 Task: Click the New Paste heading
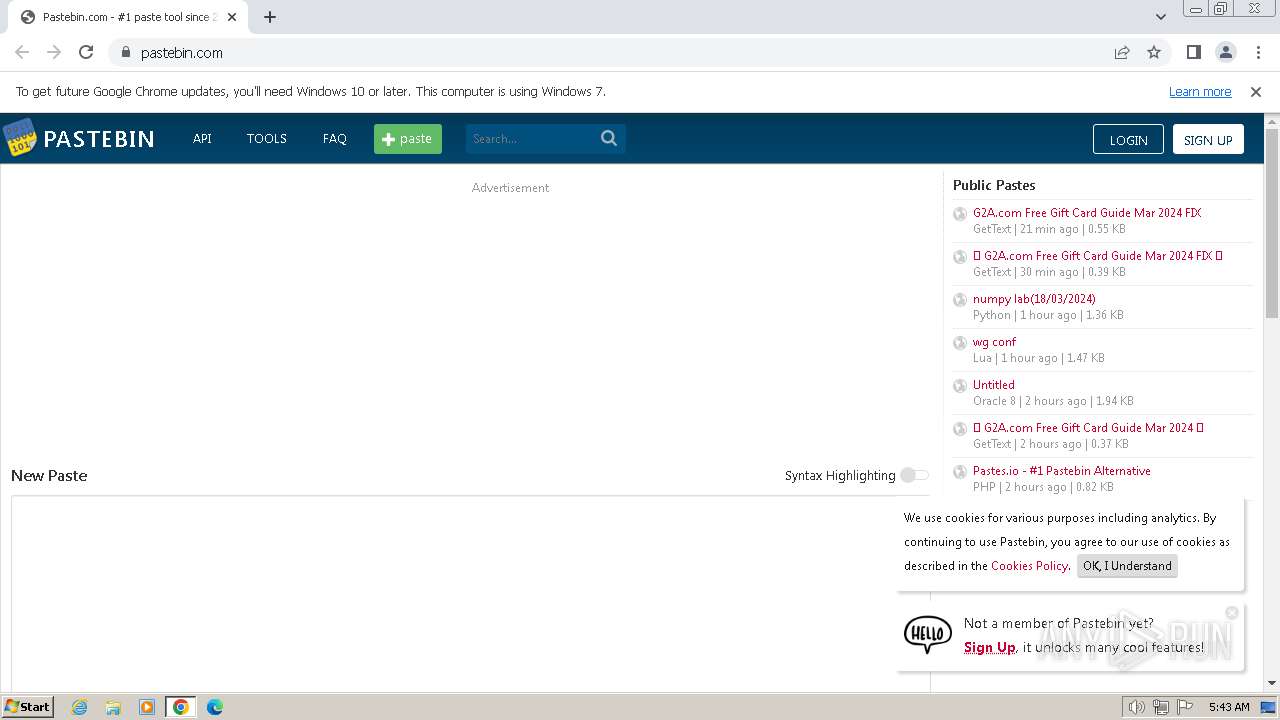[x=49, y=475]
